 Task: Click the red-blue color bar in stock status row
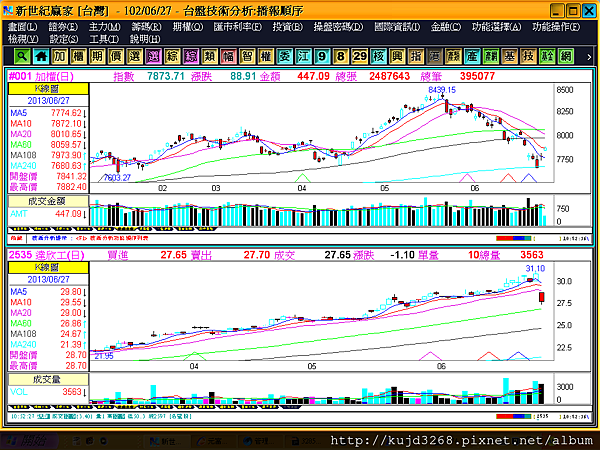point(514,416)
